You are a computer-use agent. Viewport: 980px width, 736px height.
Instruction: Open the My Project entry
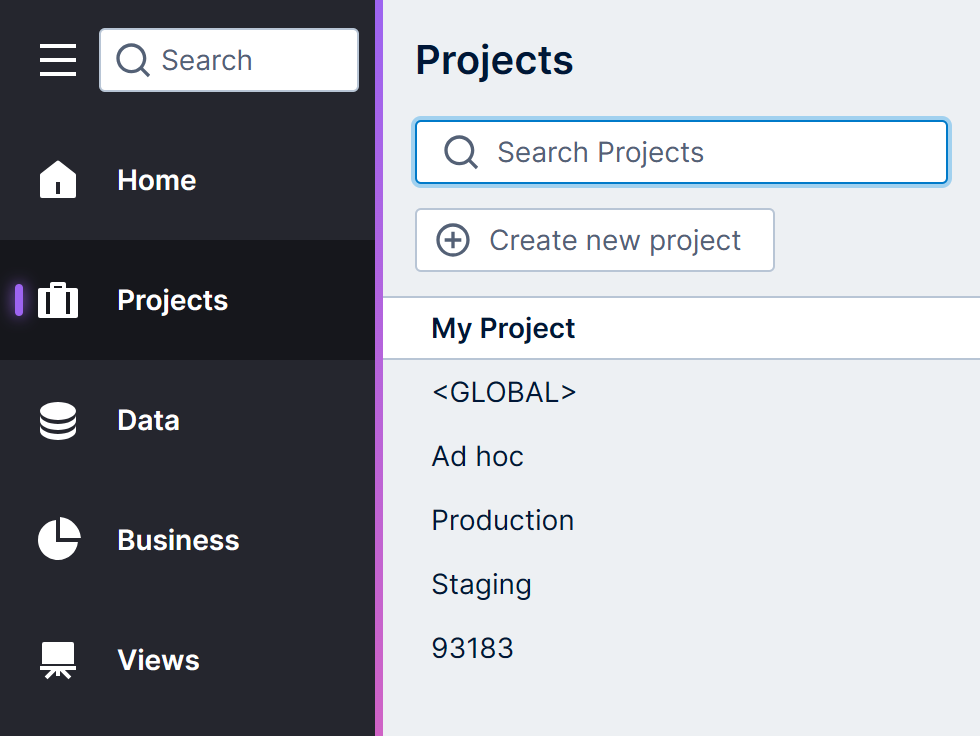tap(503, 328)
